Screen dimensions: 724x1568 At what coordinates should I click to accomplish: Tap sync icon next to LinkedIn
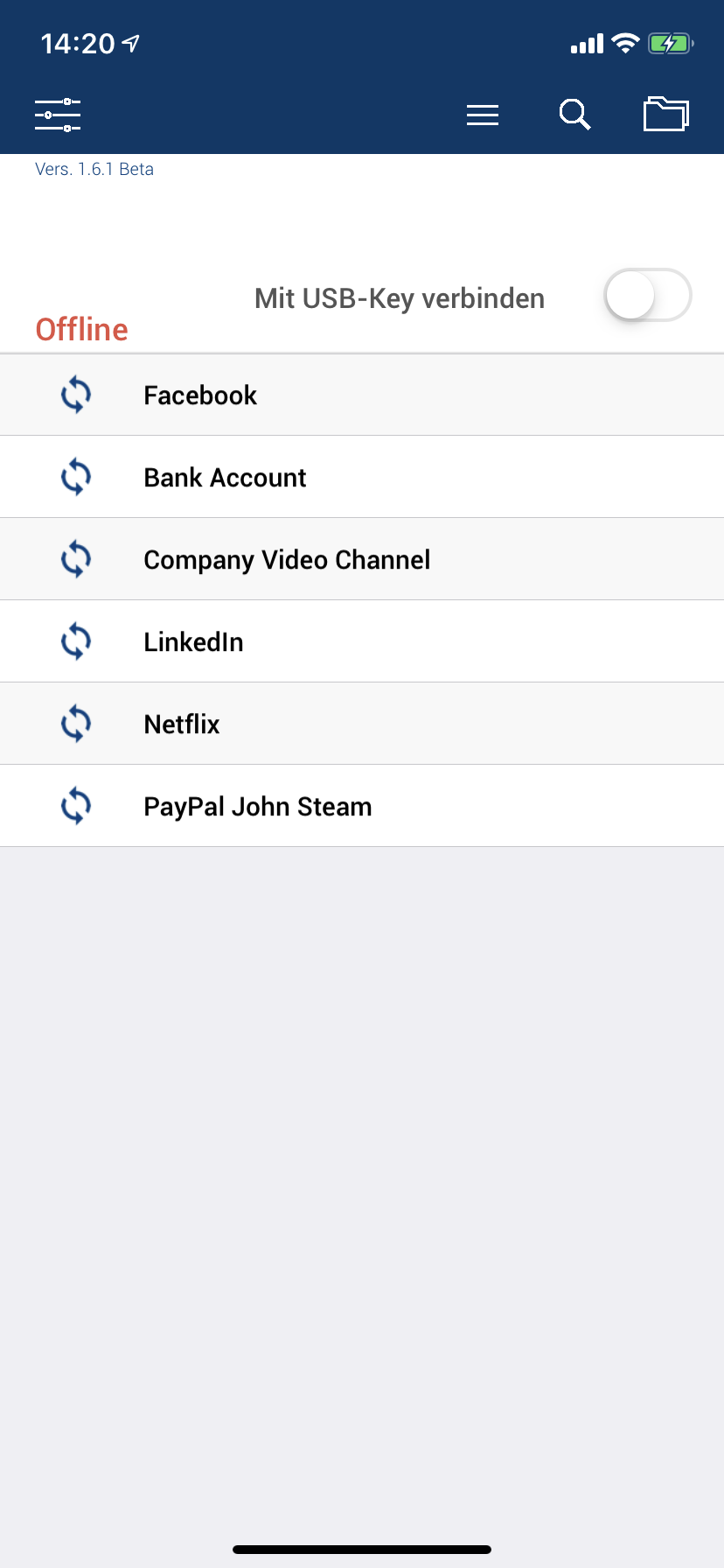point(76,641)
